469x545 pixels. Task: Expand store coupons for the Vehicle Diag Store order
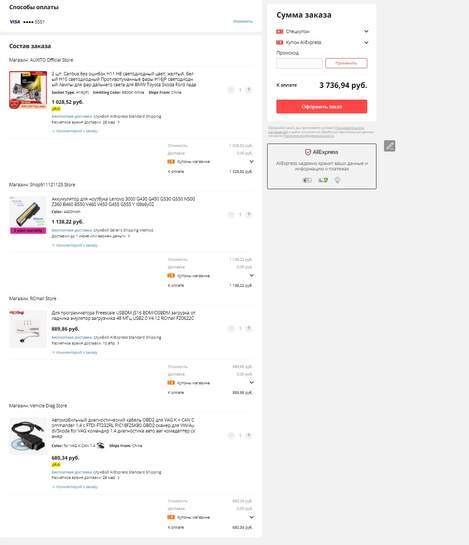251,517
